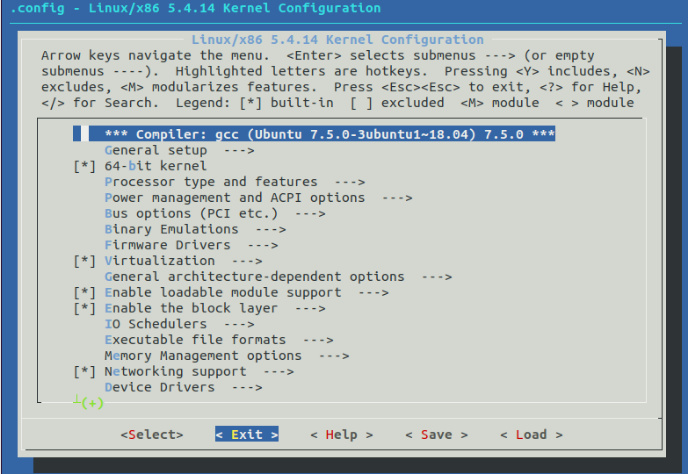This screenshot has width=688, height=474.
Task: Click the < Help > button
Action: pos(341,434)
